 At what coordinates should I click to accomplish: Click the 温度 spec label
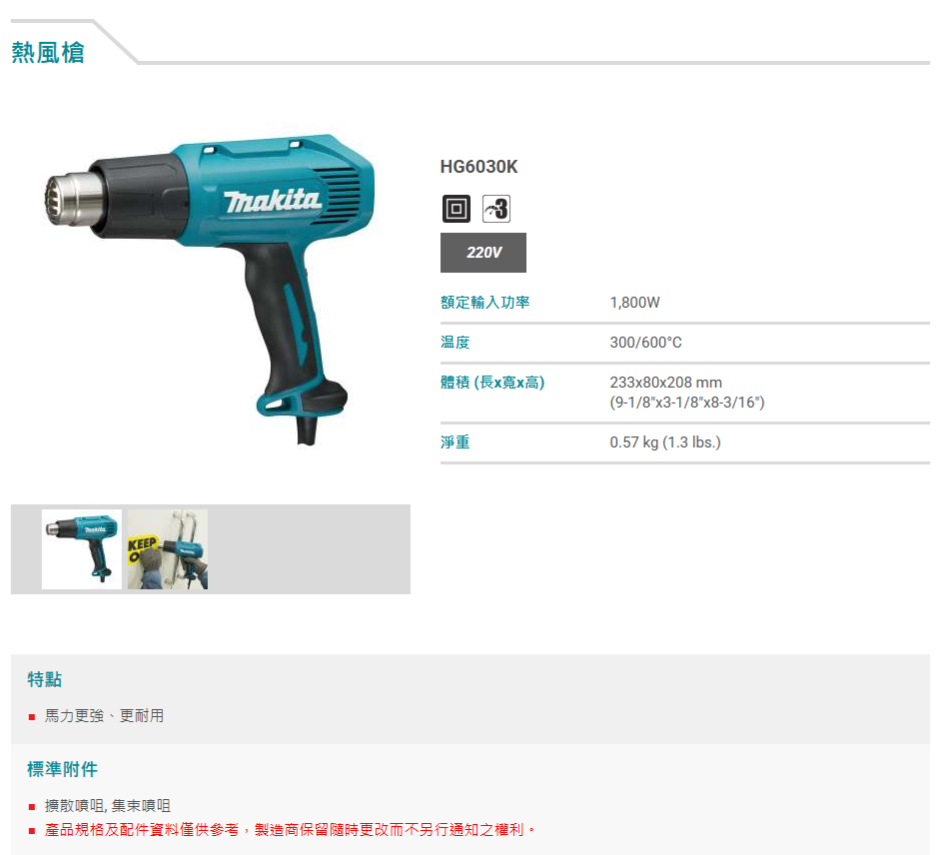coord(455,342)
